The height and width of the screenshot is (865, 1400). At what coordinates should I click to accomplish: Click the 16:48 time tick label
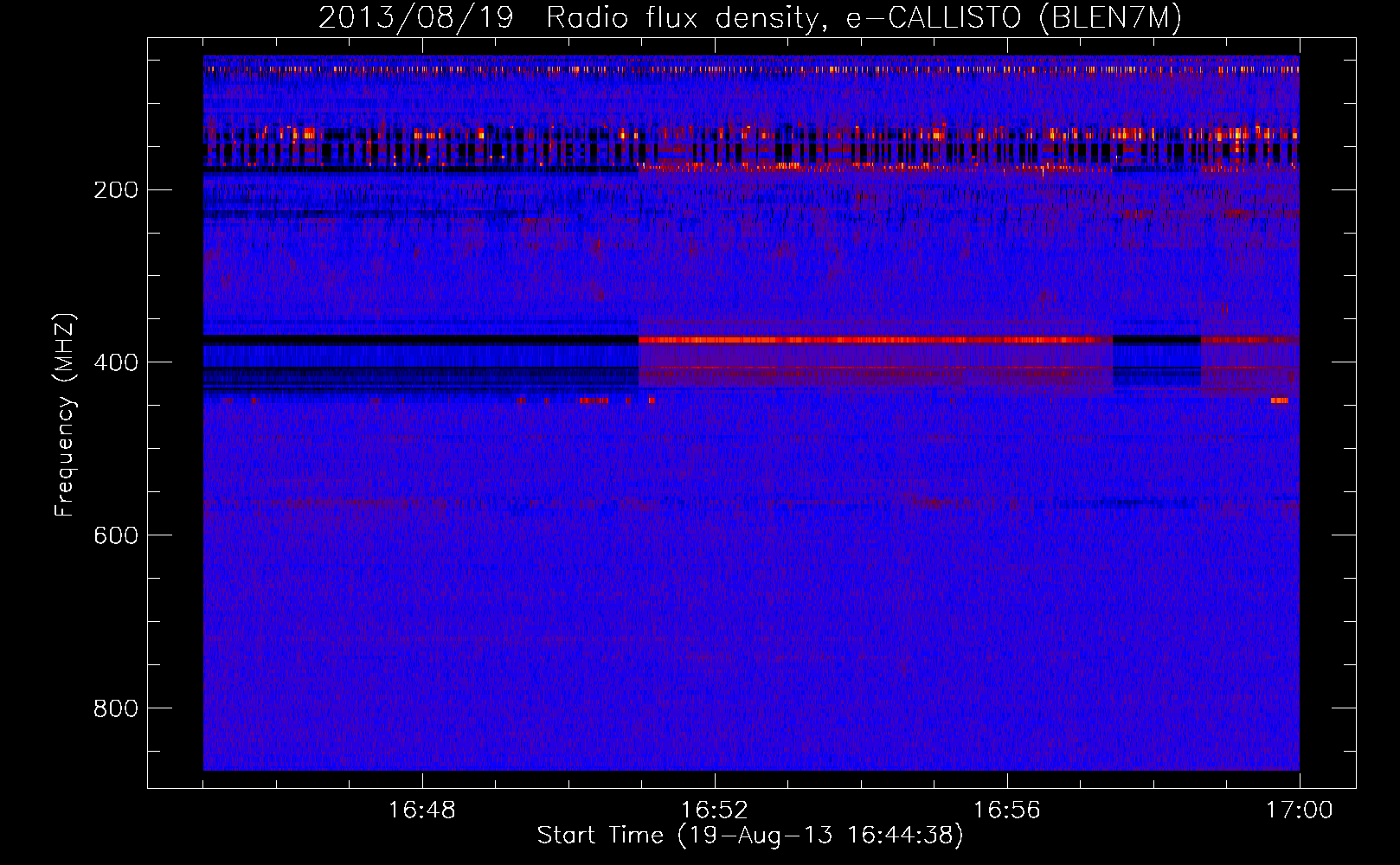pos(422,811)
